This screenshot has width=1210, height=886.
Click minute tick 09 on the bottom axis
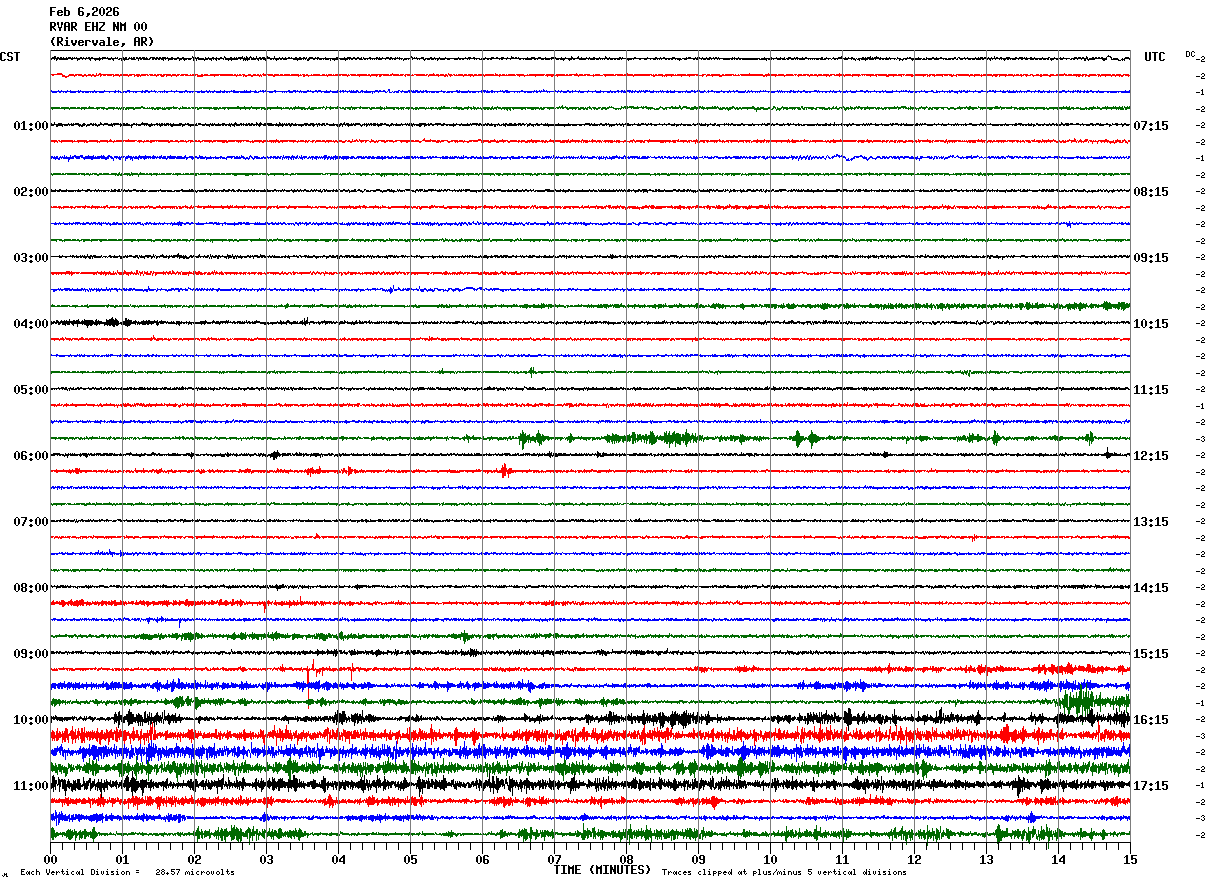tap(698, 859)
